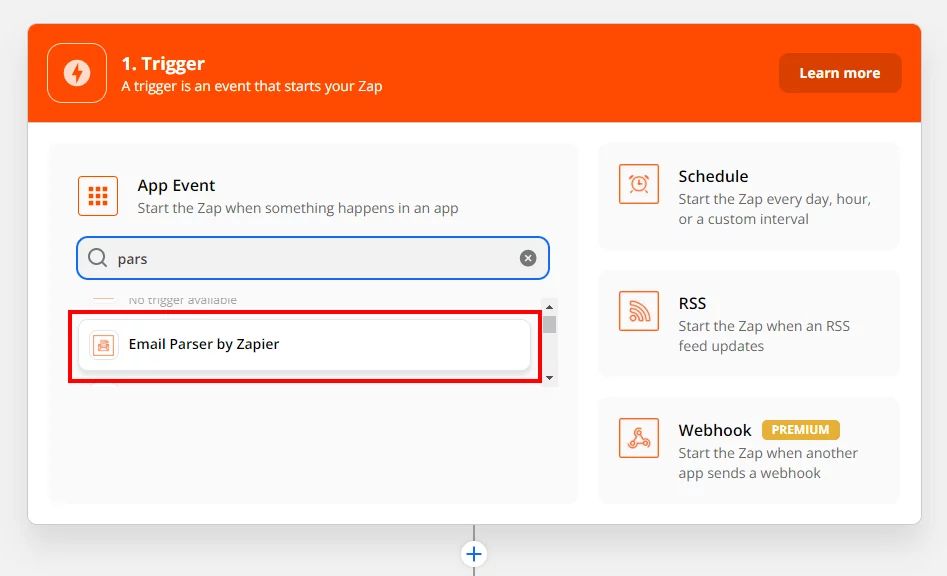Click the PREMIUM badge on Webhook

800,430
